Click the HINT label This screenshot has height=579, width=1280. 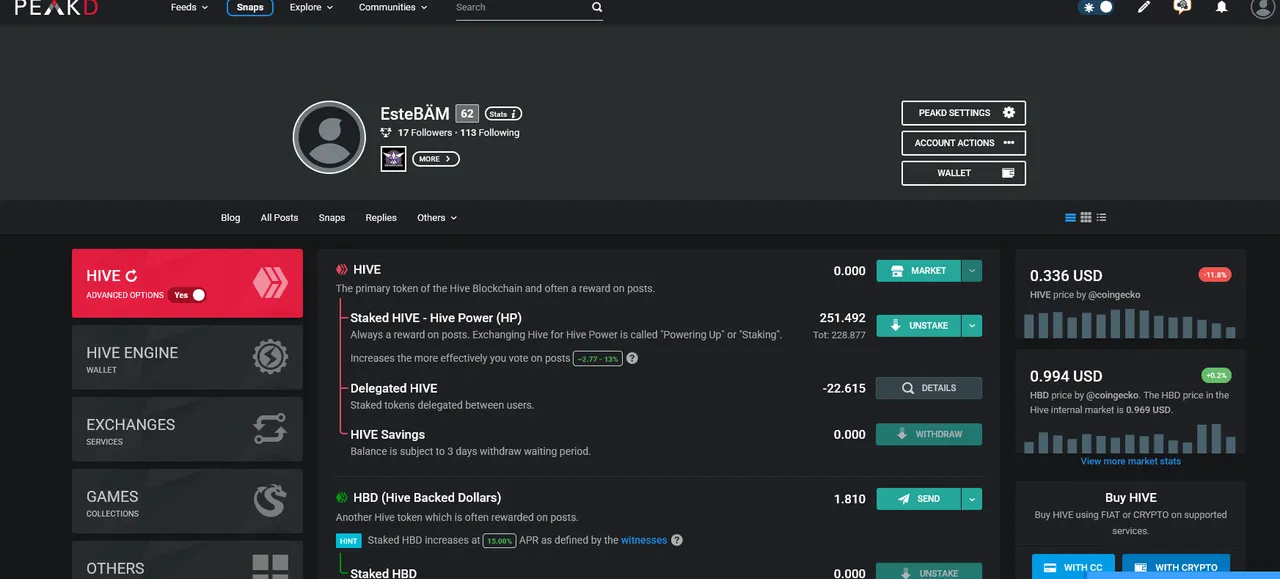point(348,540)
